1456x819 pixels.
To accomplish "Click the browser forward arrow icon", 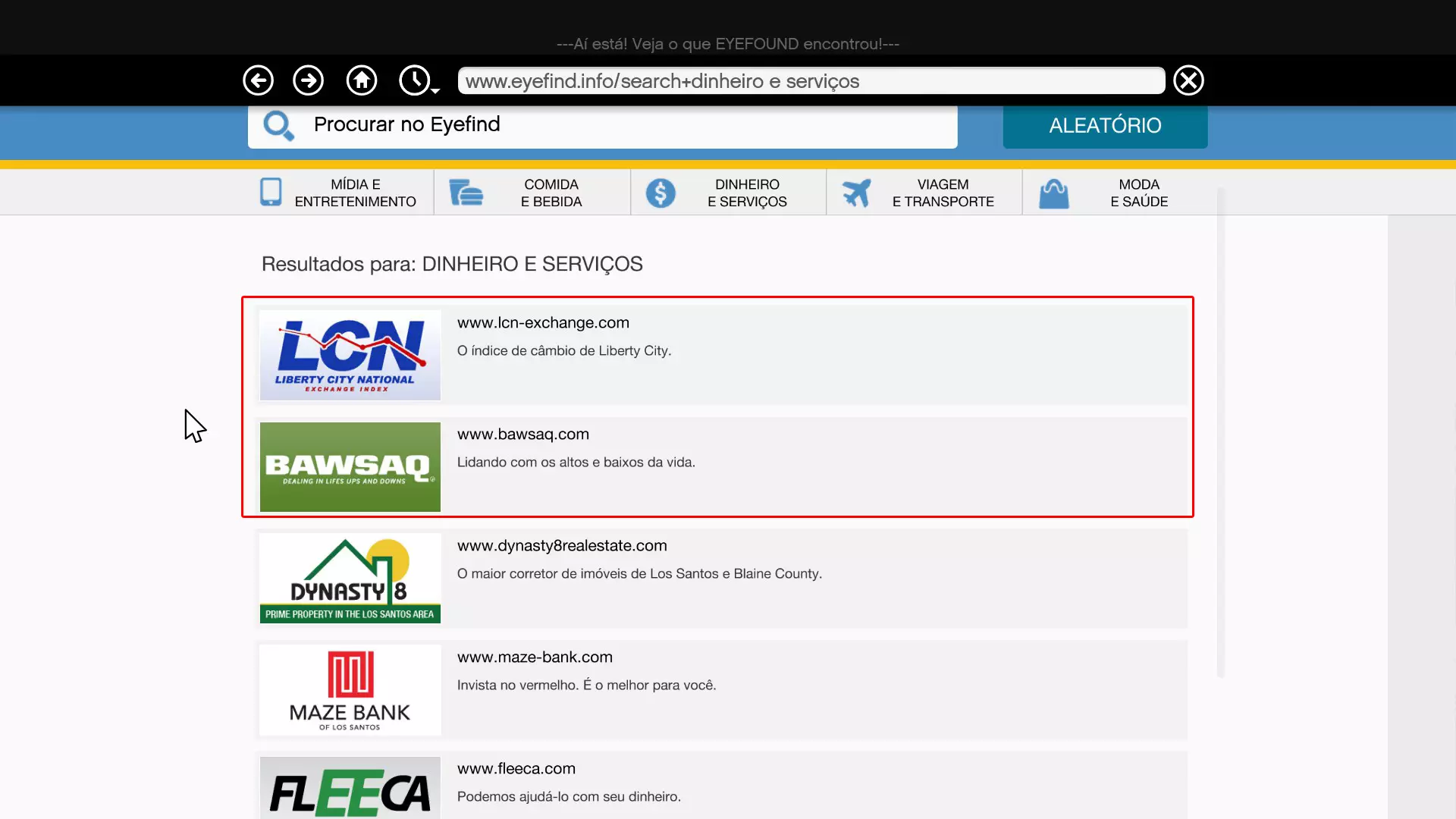I will click(308, 80).
